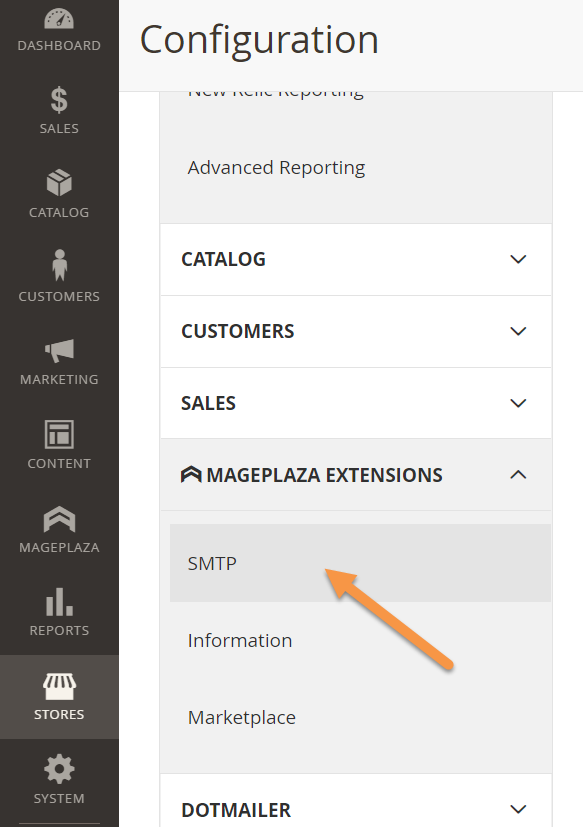This screenshot has height=827, width=583.
Task: Open the Catalog box icon
Action: 59,182
